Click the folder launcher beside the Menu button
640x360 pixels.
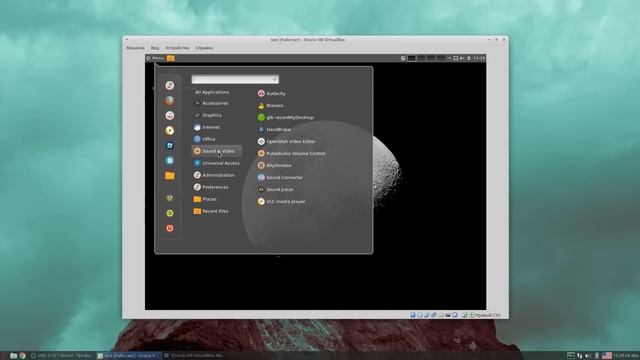pyautogui.click(x=171, y=58)
